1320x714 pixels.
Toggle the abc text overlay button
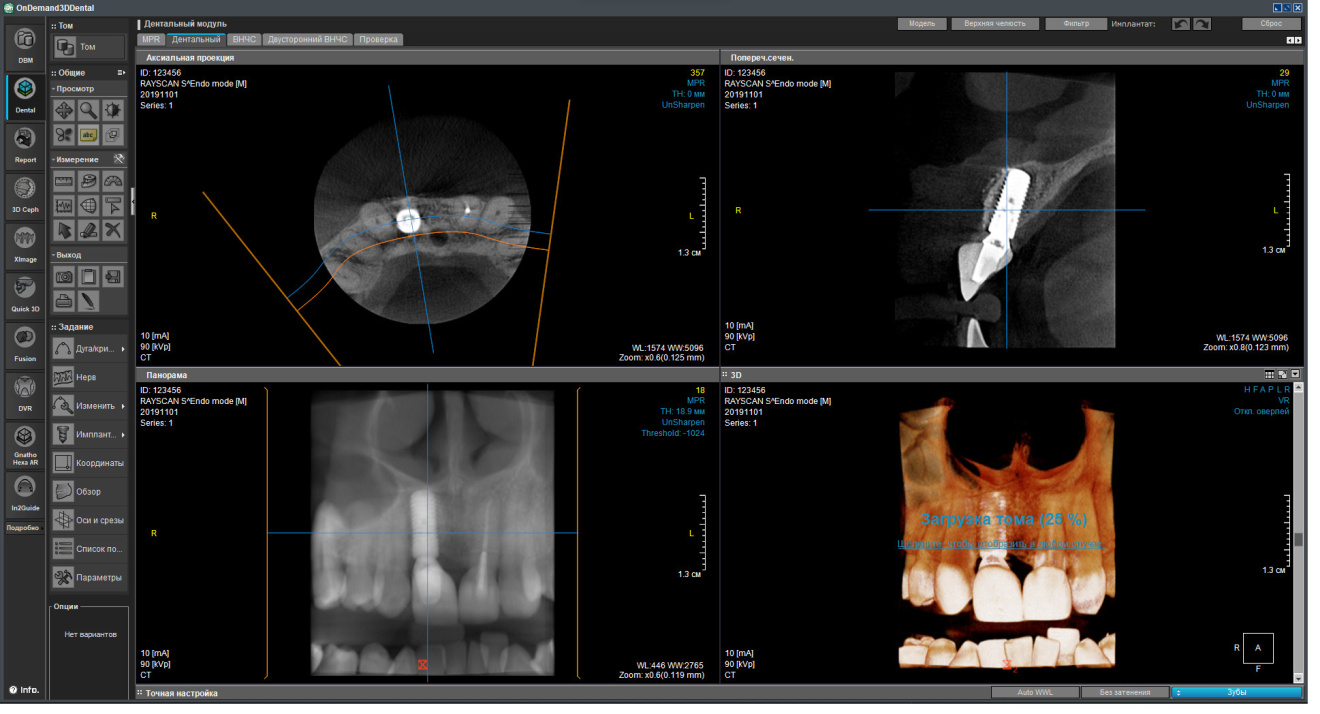(89, 135)
